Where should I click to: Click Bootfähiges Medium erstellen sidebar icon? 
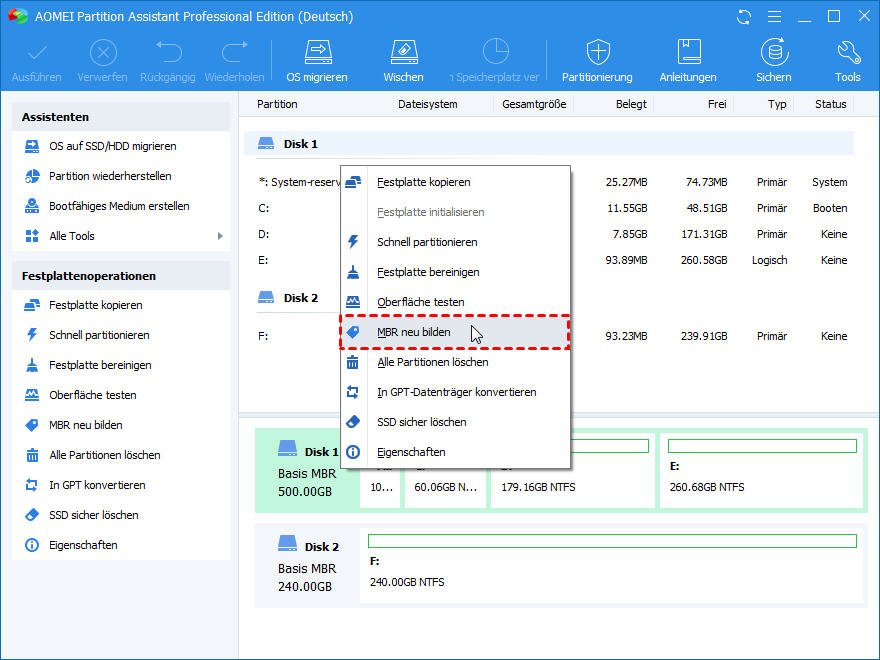pos(32,206)
